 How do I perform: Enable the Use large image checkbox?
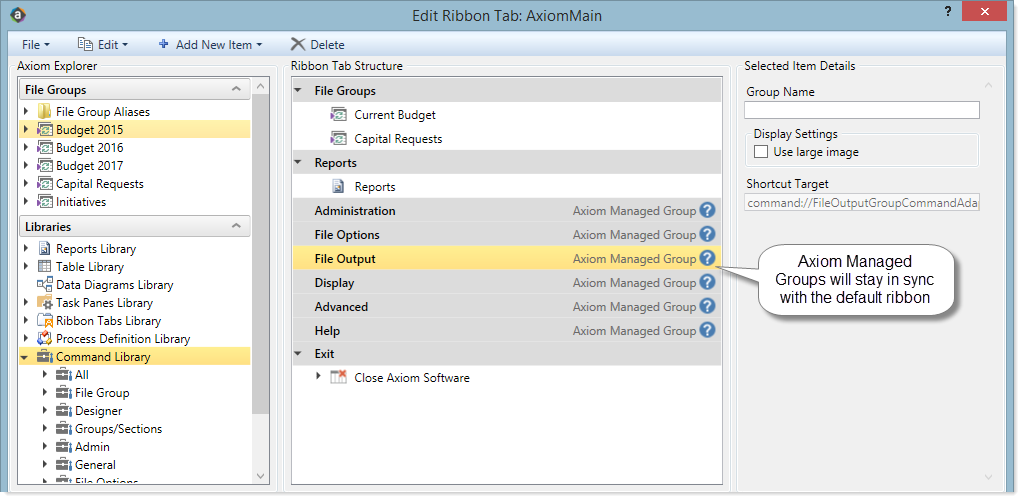point(761,152)
